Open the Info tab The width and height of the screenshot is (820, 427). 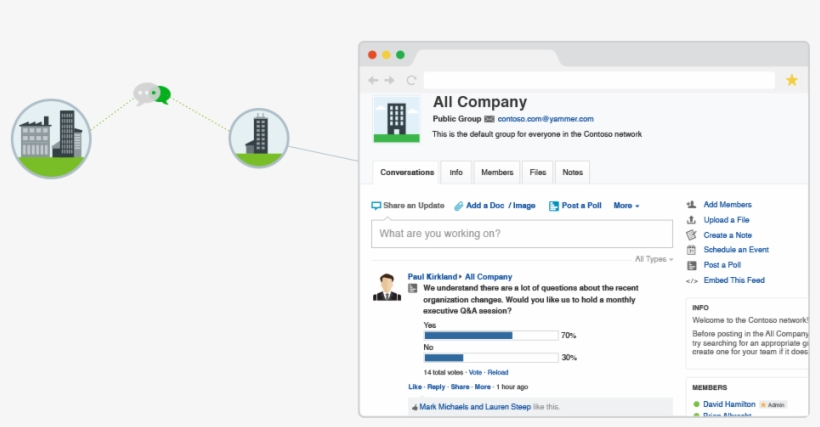point(456,172)
